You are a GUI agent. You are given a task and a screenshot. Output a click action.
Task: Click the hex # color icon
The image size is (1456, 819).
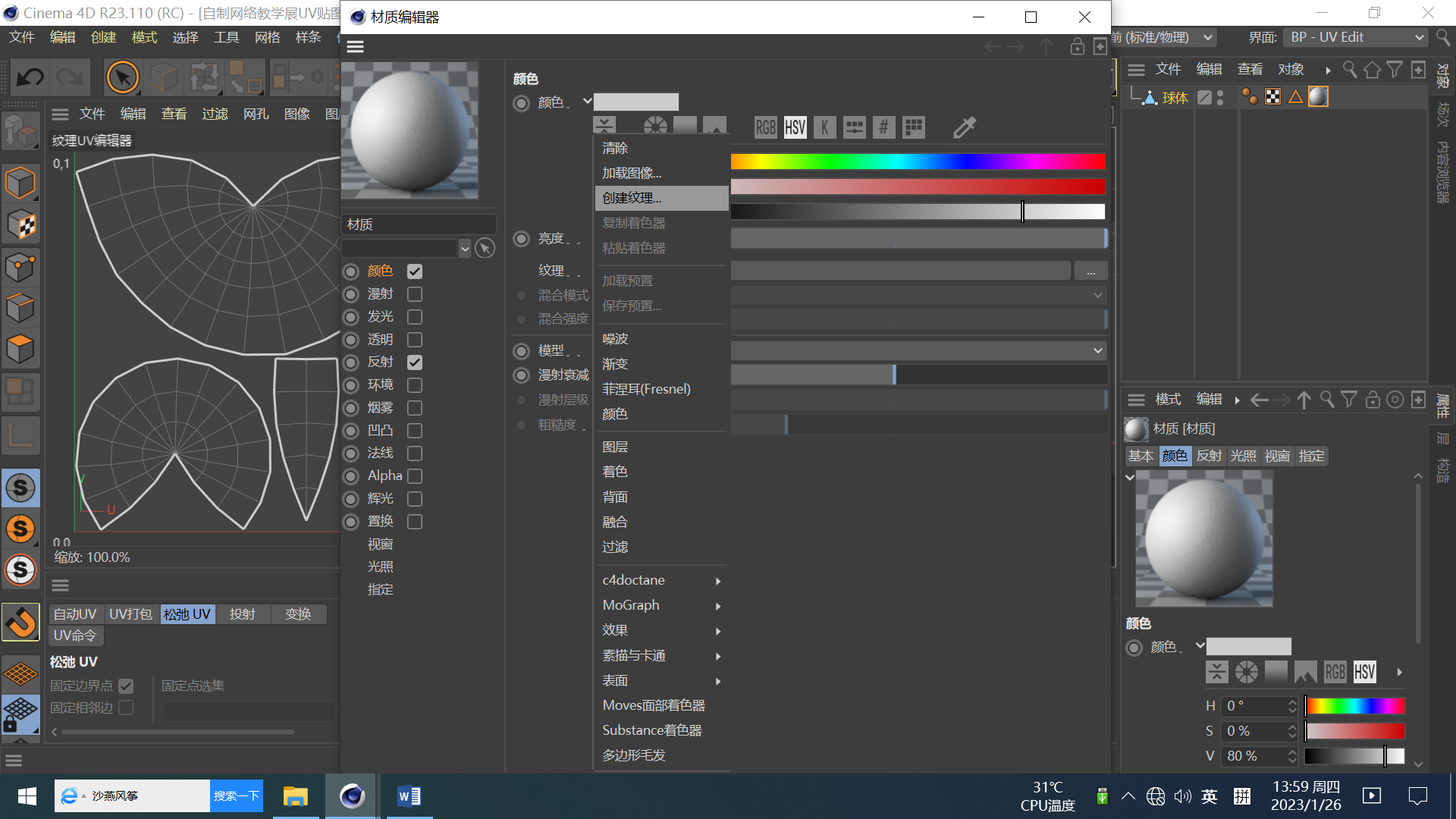(883, 127)
